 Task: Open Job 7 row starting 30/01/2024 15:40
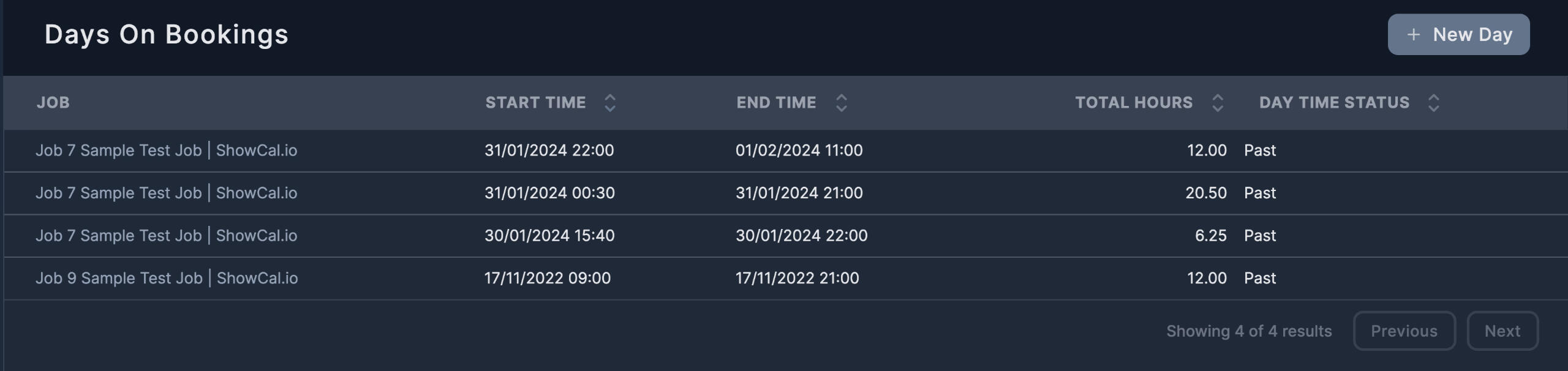point(166,236)
